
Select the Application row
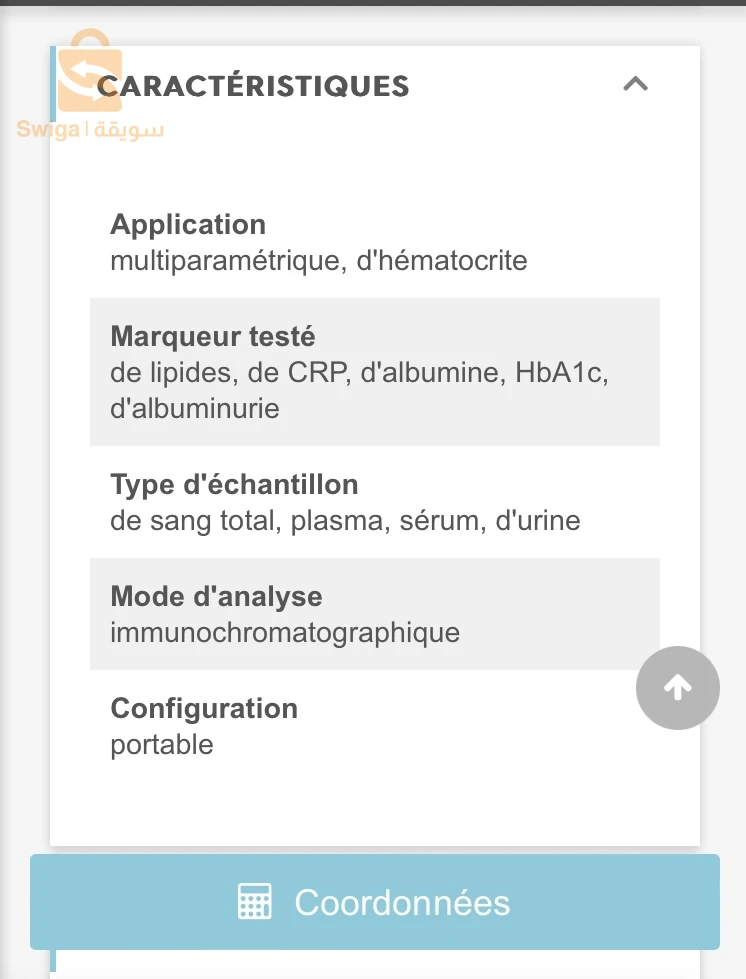pyautogui.click(x=320, y=242)
